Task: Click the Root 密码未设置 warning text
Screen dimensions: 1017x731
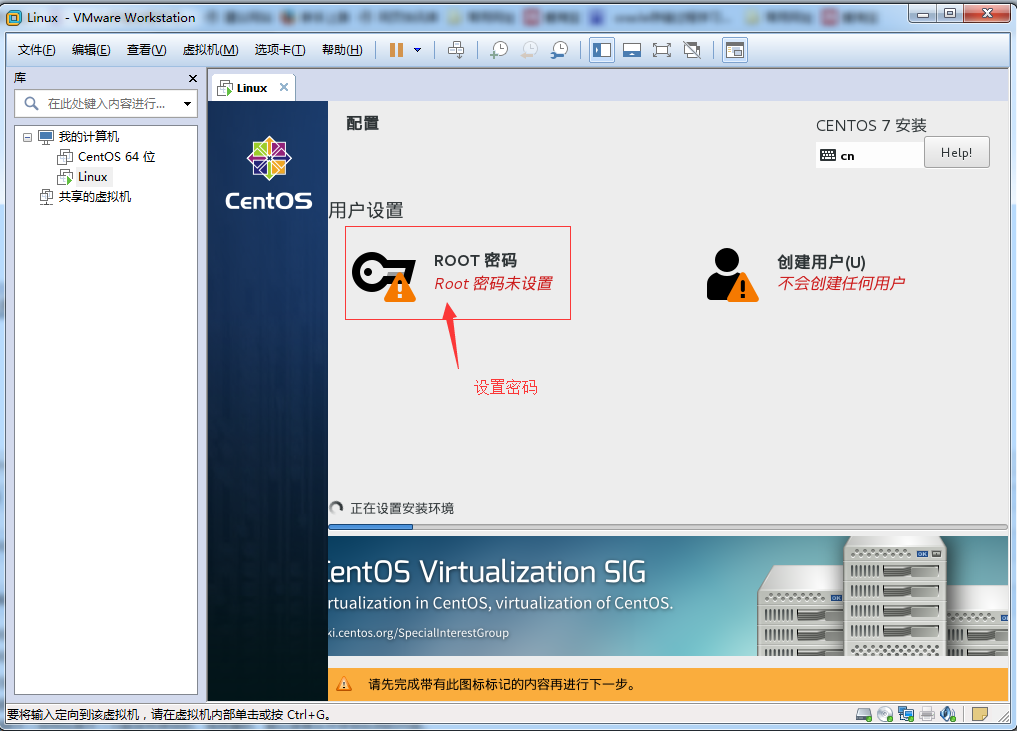Action: tap(493, 284)
